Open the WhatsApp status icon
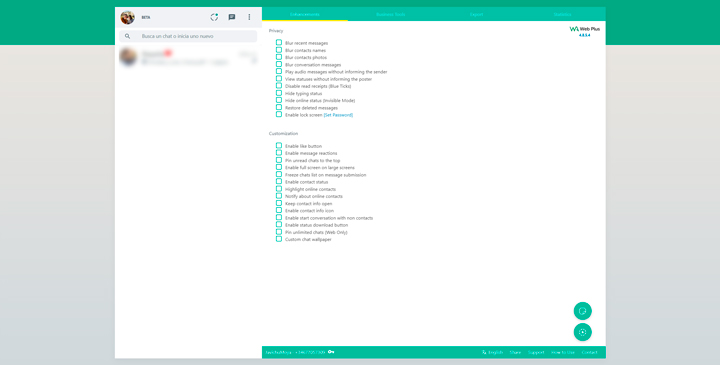The height and width of the screenshot is (365, 720). pyautogui.click(x=214, y=17)
